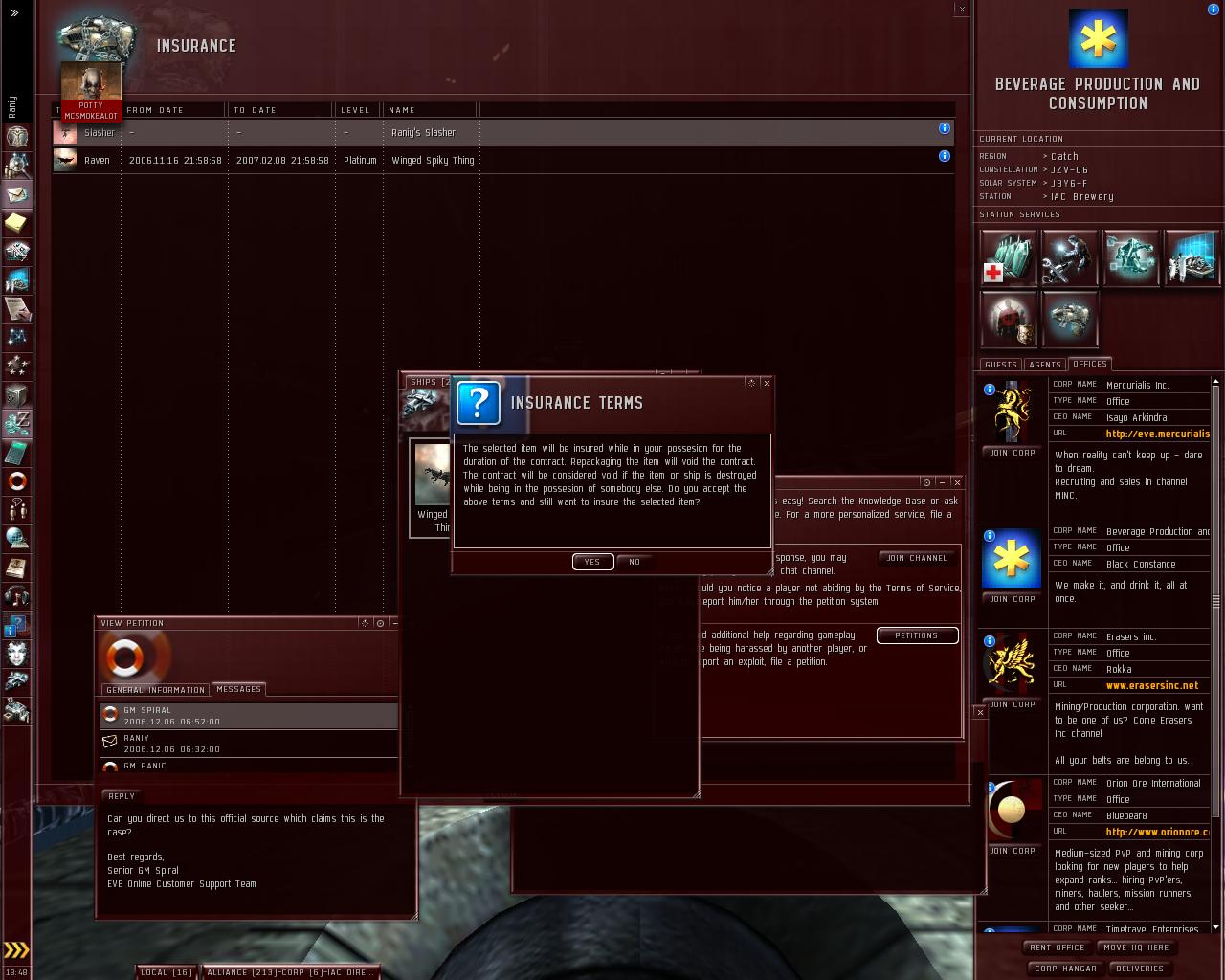Viewport: 1225px width, 980px height.
Task: Open the blue market screen sidebar icon
Action: pyautogui.click(x=16, y=280)
